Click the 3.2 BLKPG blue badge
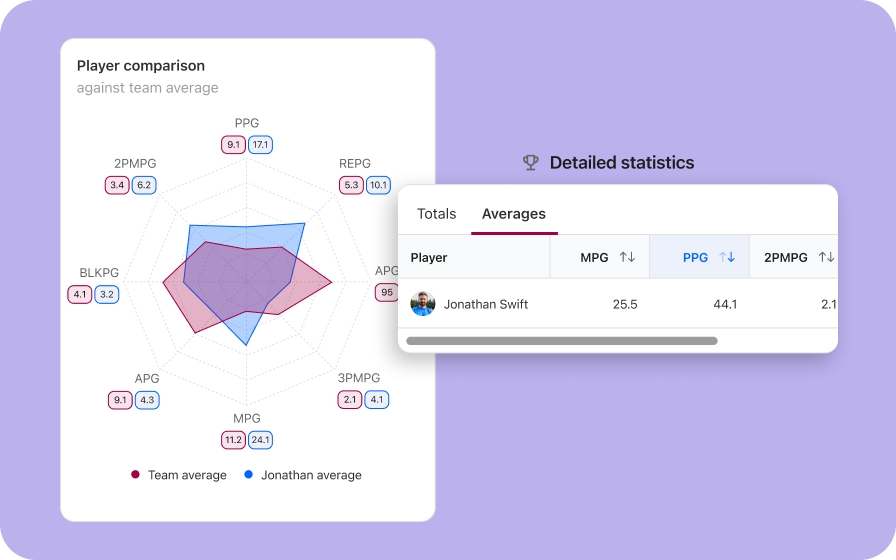896x560 pixels. pos(107,294)
